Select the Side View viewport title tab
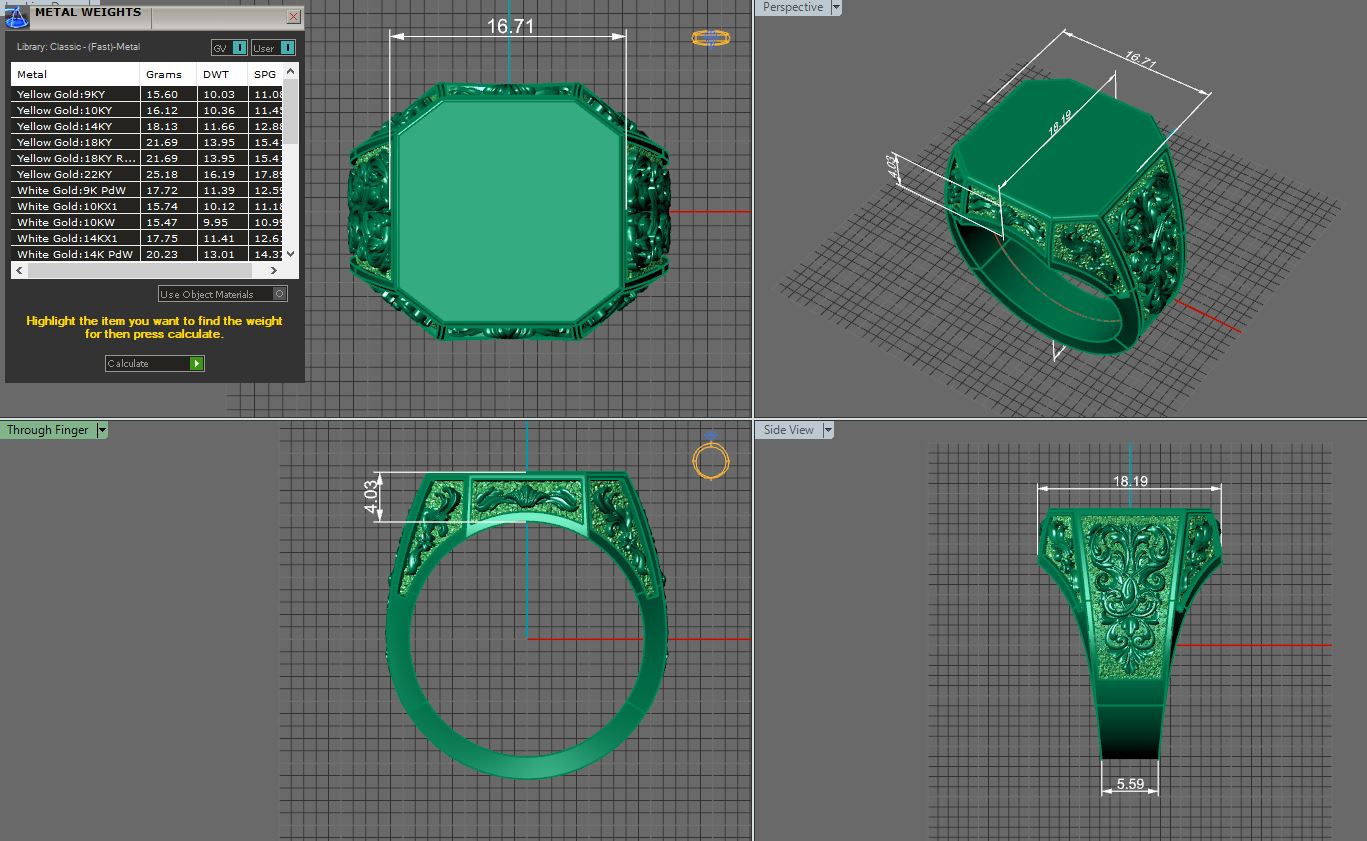The image size is (1367, 841). point(789,430)
